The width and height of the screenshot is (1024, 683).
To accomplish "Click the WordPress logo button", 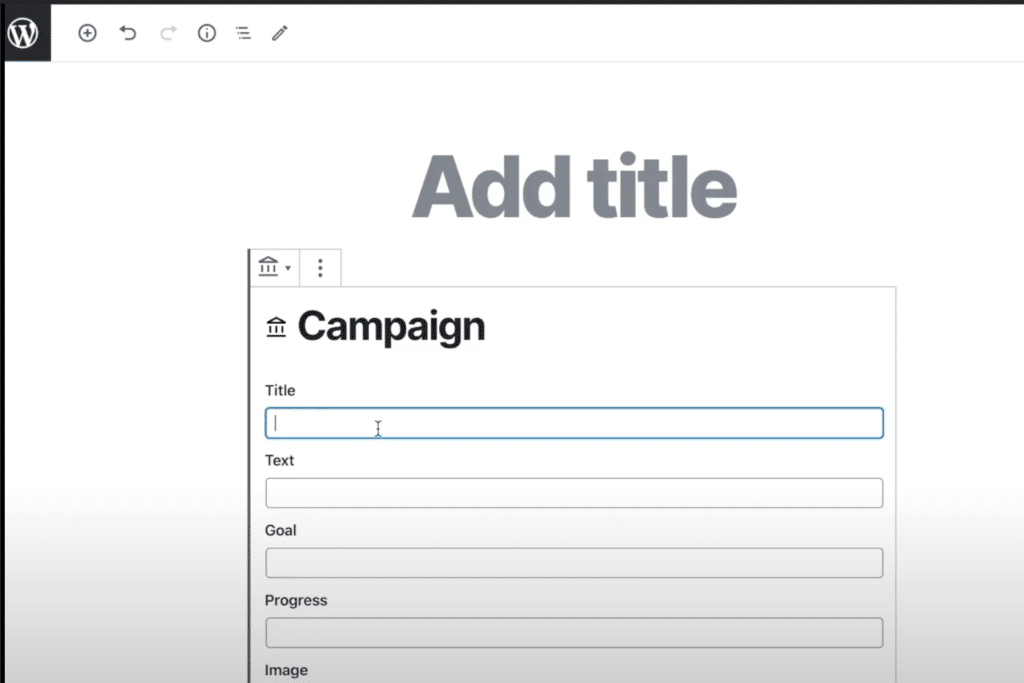I will pos(25,33).
